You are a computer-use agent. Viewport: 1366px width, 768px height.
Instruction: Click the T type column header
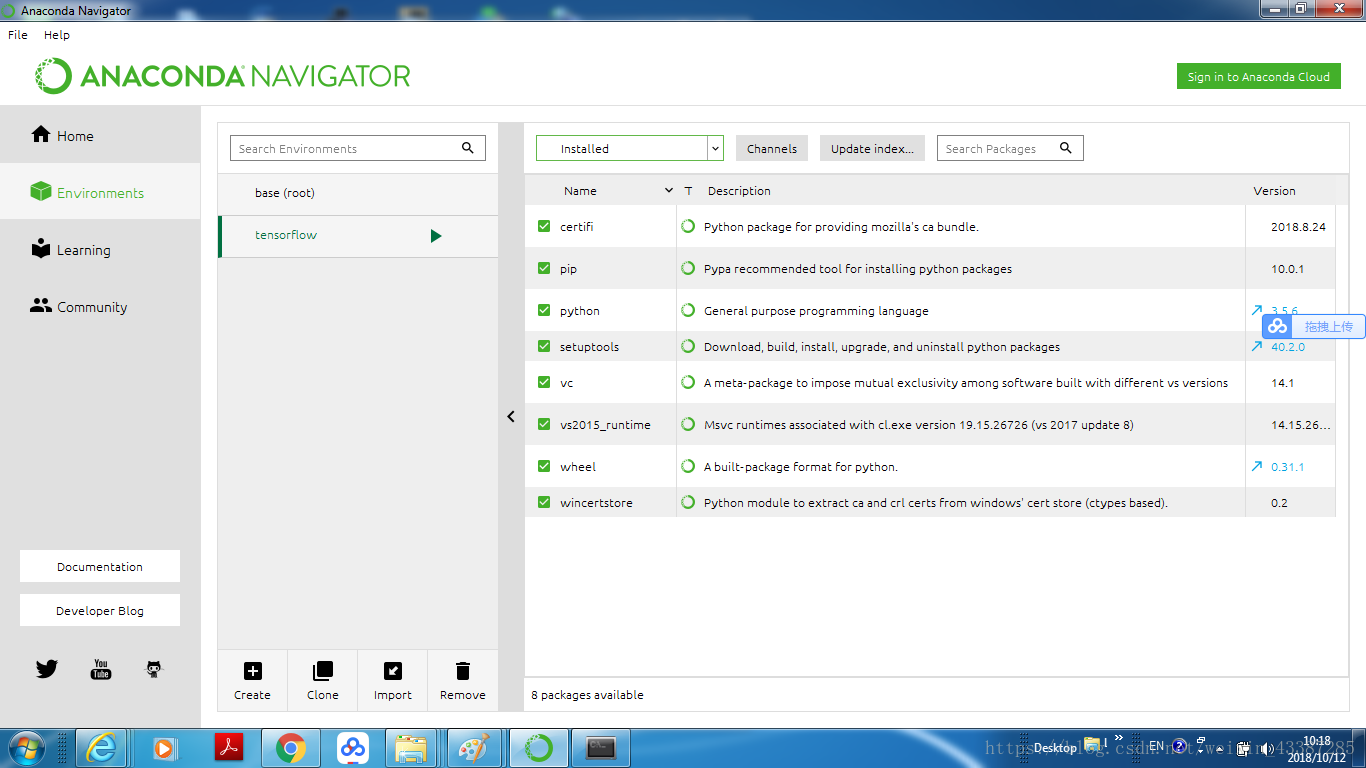(x=688, y=190)
